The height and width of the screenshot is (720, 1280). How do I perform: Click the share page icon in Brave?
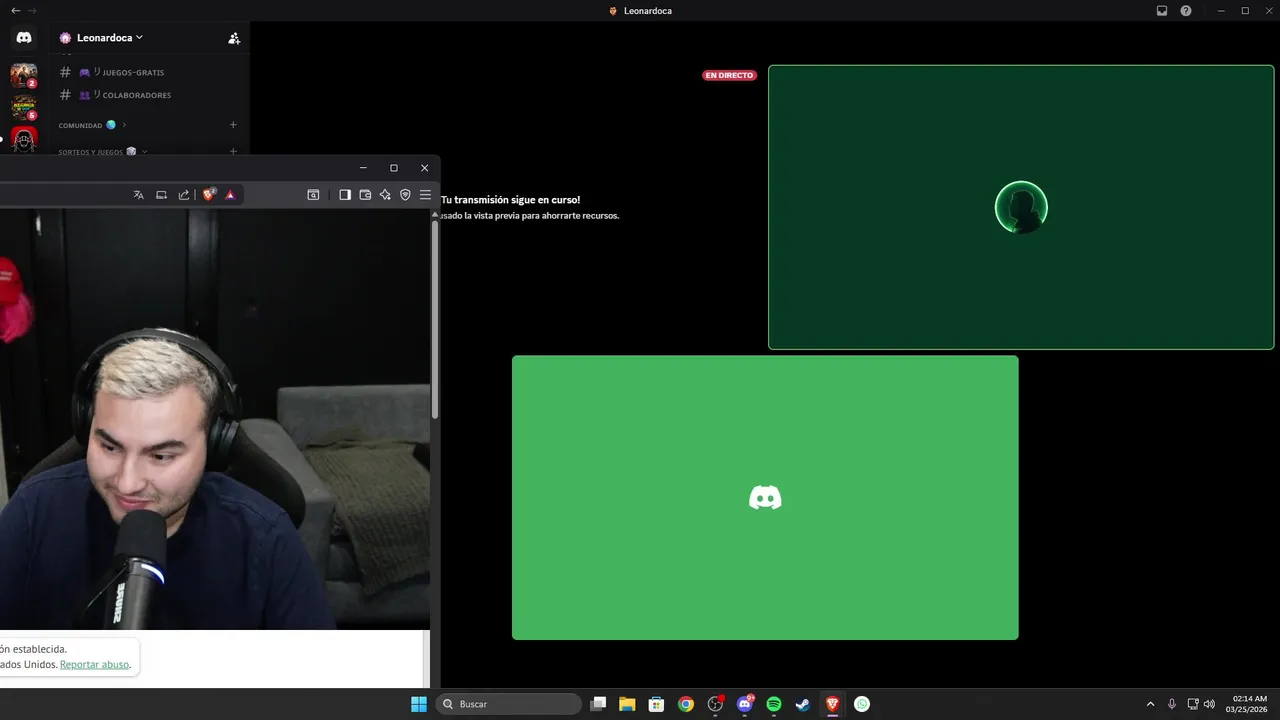[184, 195]
